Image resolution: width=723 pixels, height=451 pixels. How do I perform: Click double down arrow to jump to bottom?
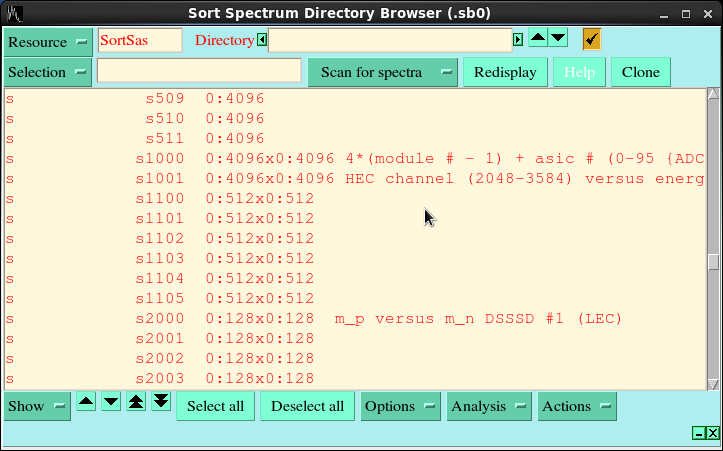(x=161, y=402)
